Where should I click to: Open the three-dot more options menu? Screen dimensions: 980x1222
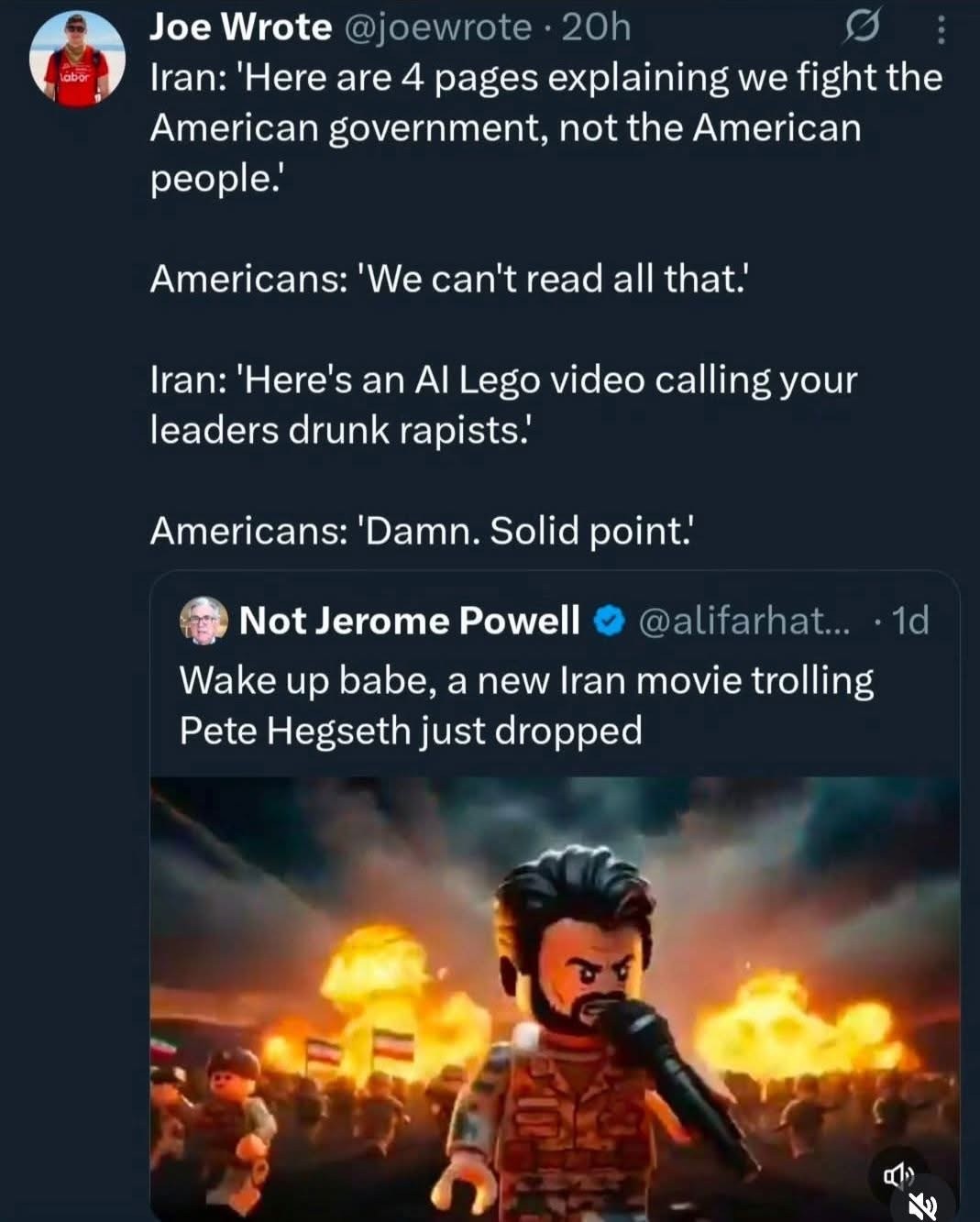(941, 31)
